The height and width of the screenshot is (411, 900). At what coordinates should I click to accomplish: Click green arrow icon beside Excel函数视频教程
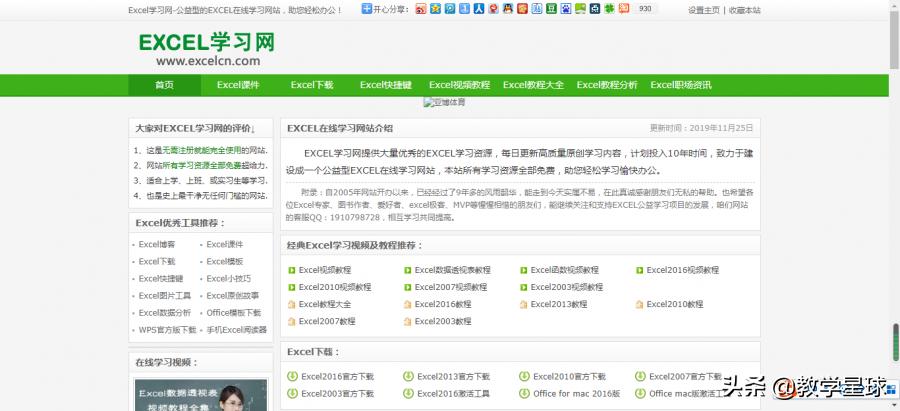(523, 270)
